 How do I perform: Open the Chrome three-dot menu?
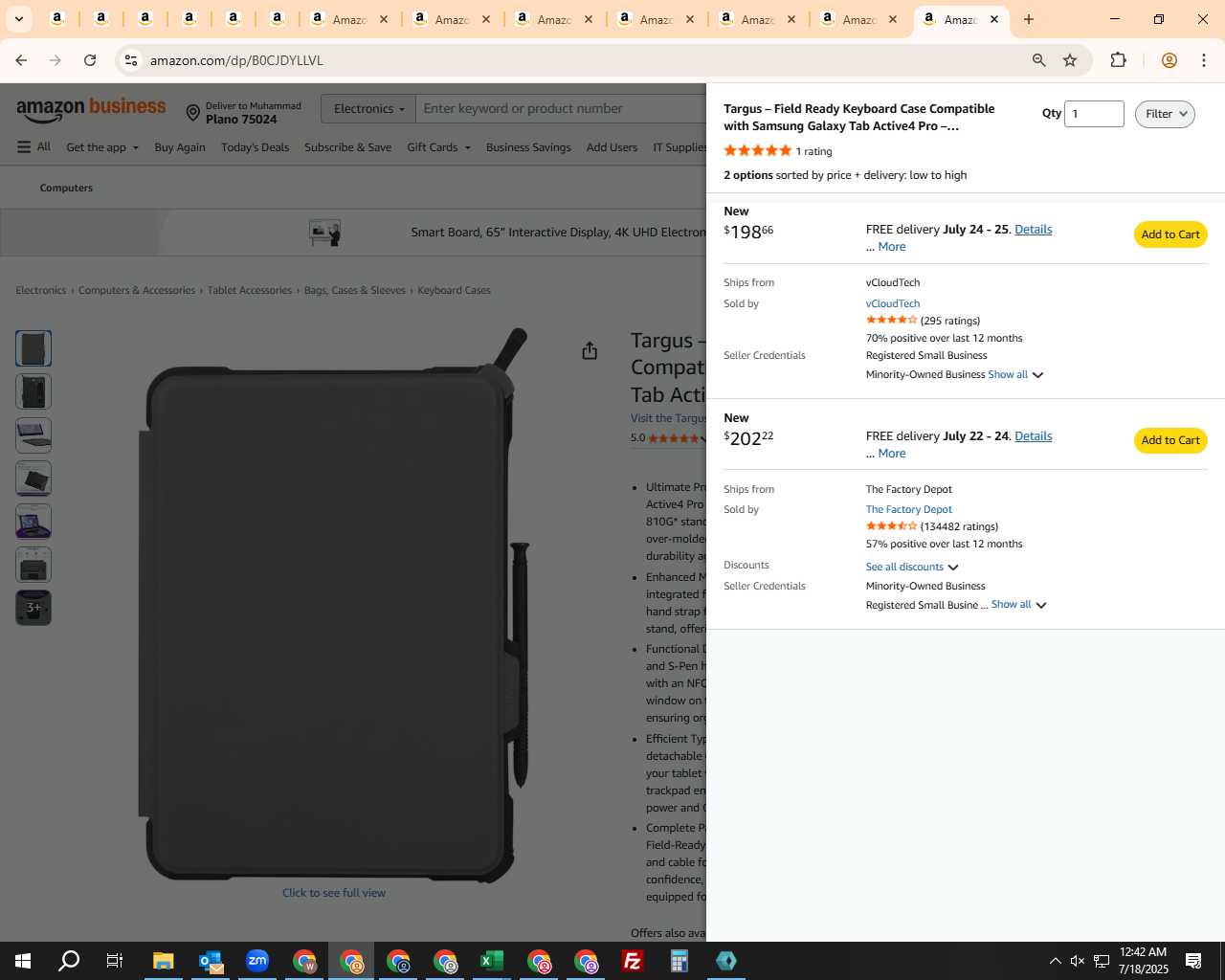pos(1204,60)
